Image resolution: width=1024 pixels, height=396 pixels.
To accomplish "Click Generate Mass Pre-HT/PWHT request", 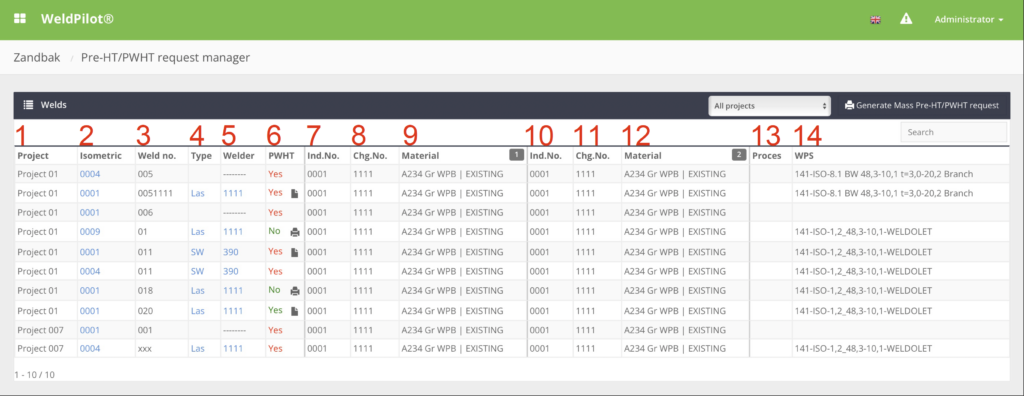I will [921, 105].
